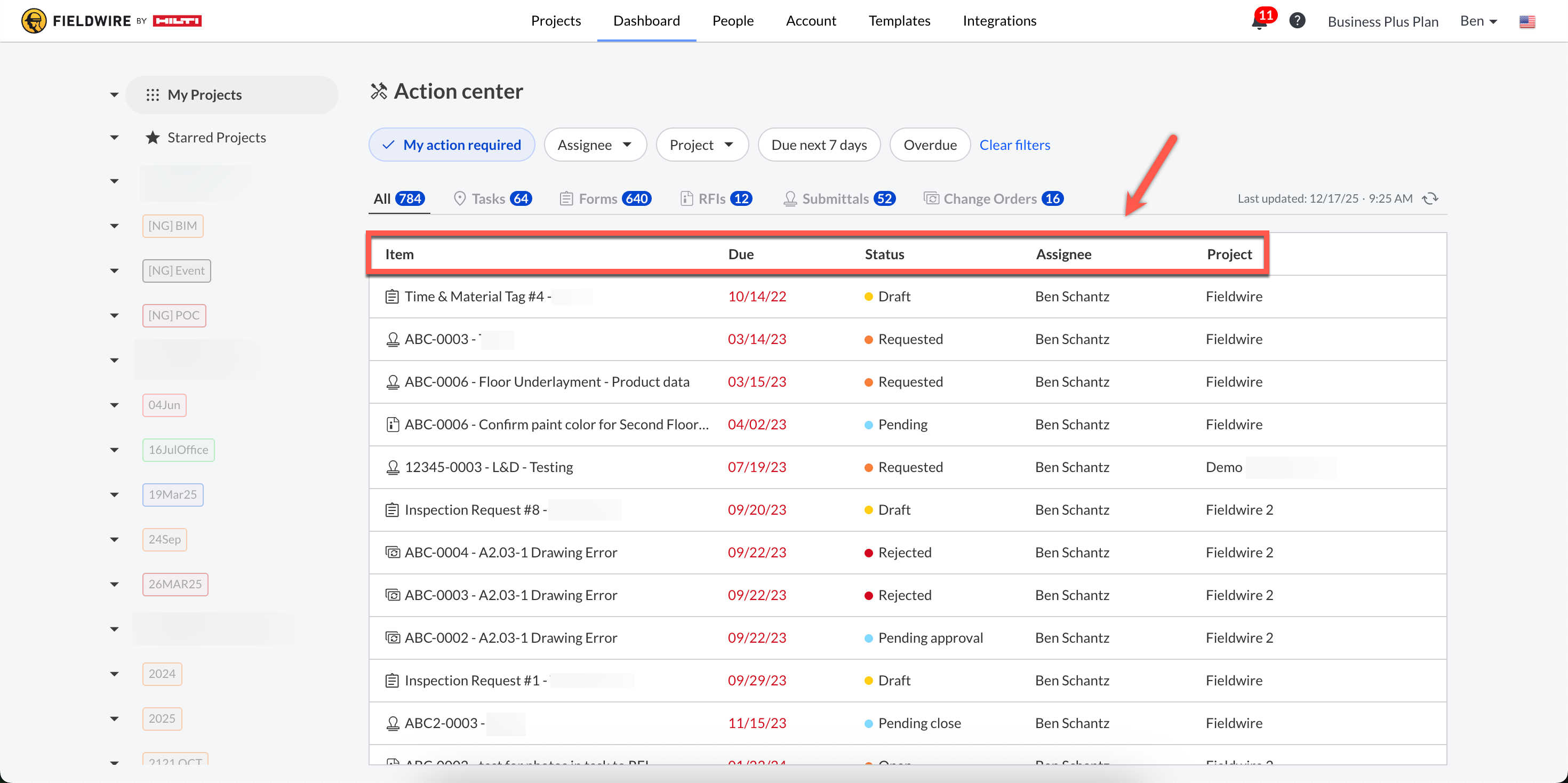Click the star icon for Starred Projects
1568x783 pixels.
point(152,138)
